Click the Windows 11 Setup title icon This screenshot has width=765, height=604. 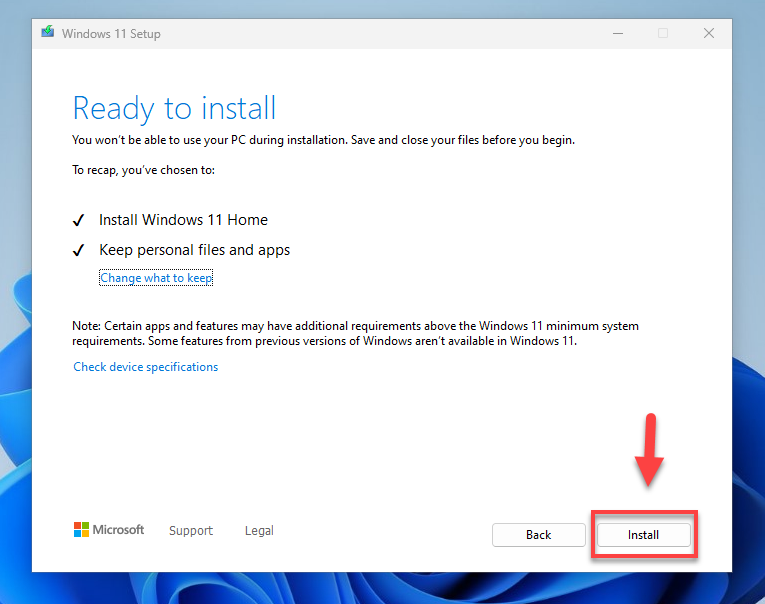click(47, 32)
